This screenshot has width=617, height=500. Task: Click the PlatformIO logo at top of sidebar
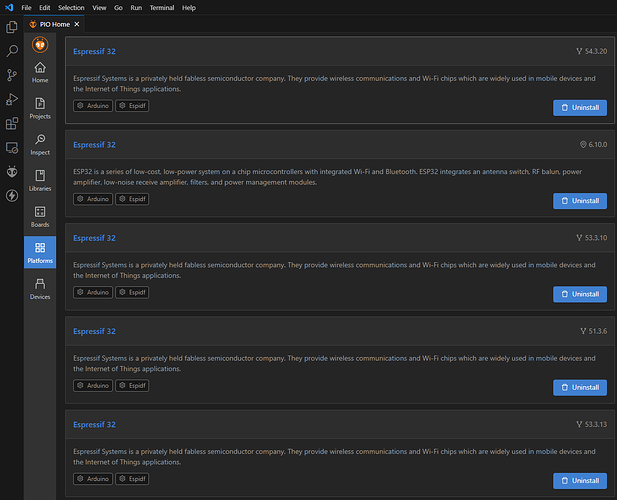coord(40,44)
